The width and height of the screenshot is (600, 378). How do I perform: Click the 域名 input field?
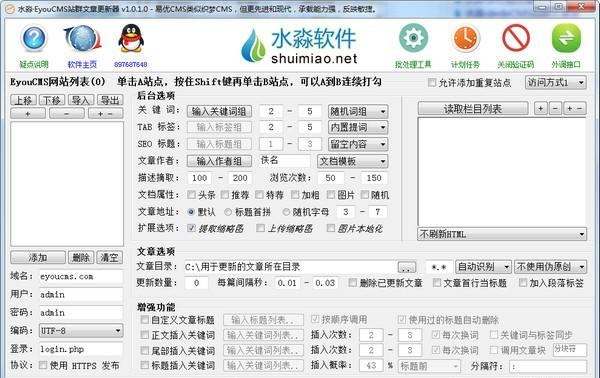click(x=81, y=276)
